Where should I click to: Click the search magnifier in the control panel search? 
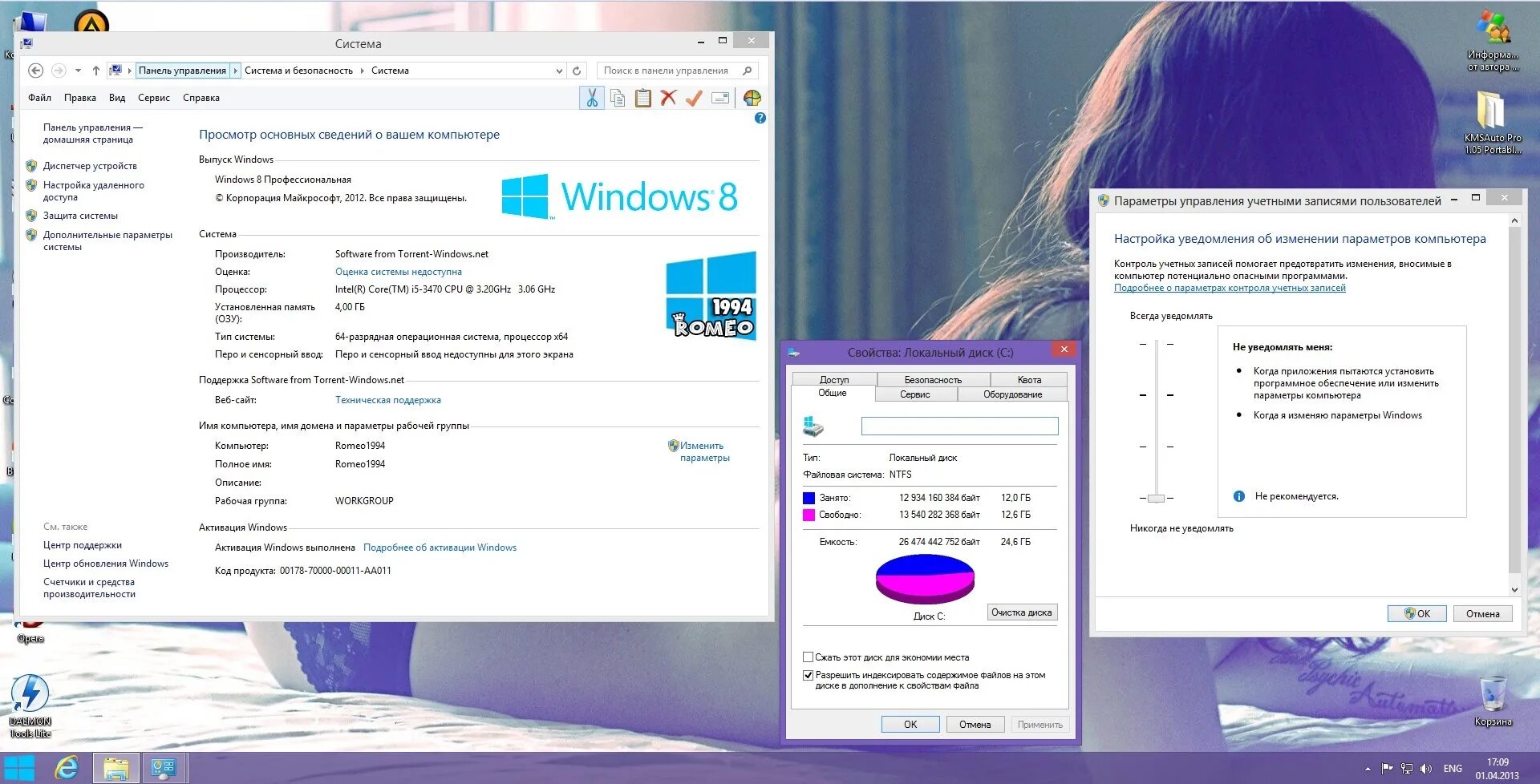[748, 71]
